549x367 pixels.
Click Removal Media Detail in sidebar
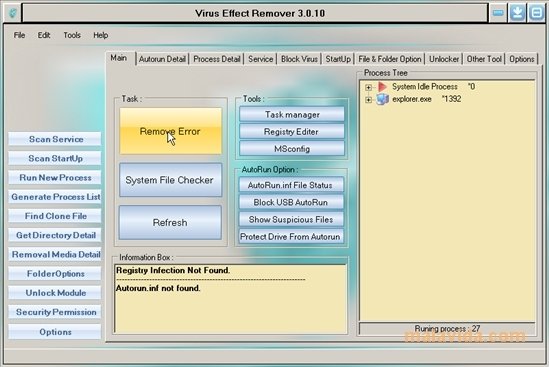(x=55, y=254)
